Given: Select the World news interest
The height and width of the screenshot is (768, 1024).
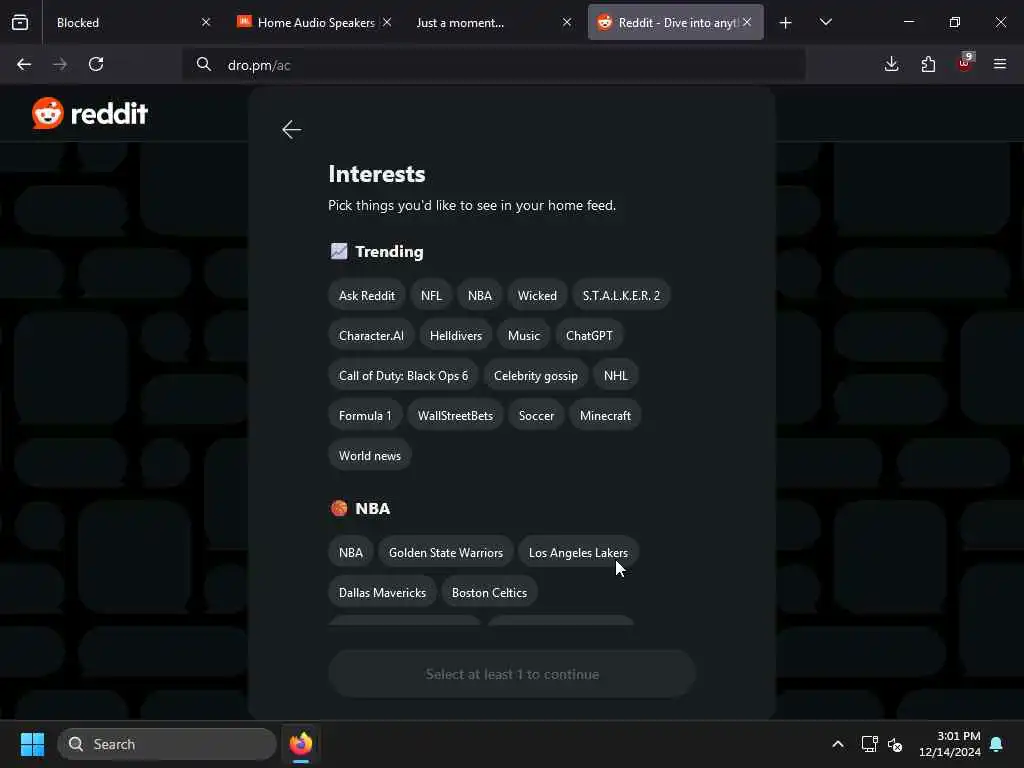Looking at the screenshot, I should click(x=370, y=456).
